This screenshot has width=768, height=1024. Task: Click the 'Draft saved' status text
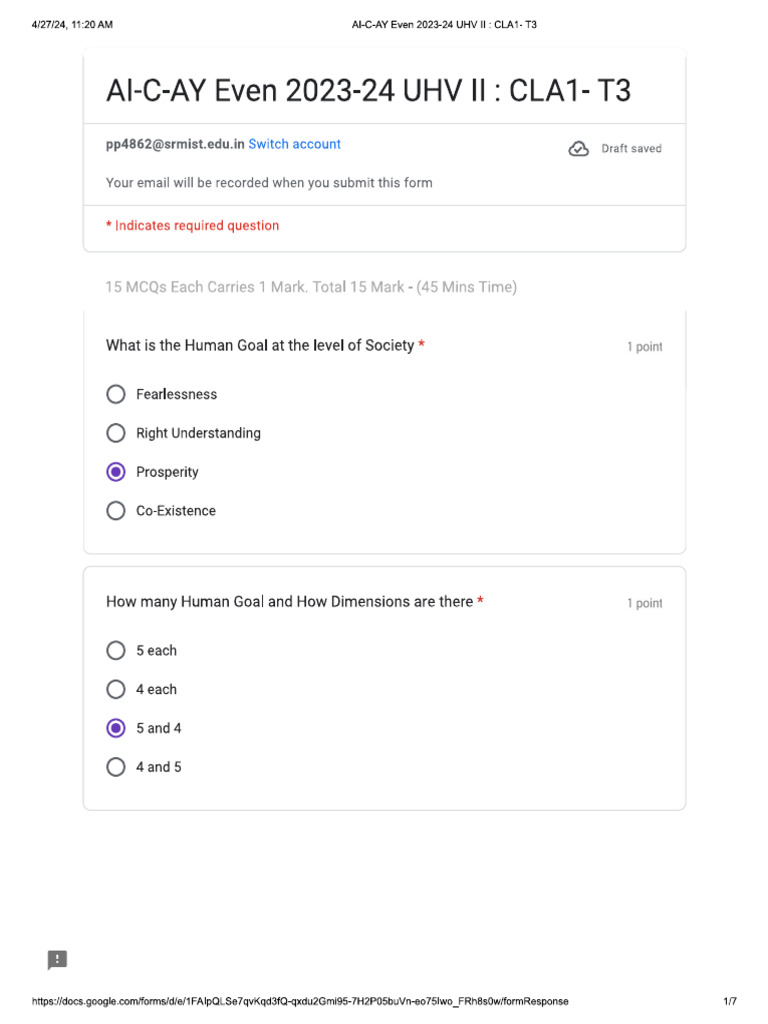(x=631, y=149)
